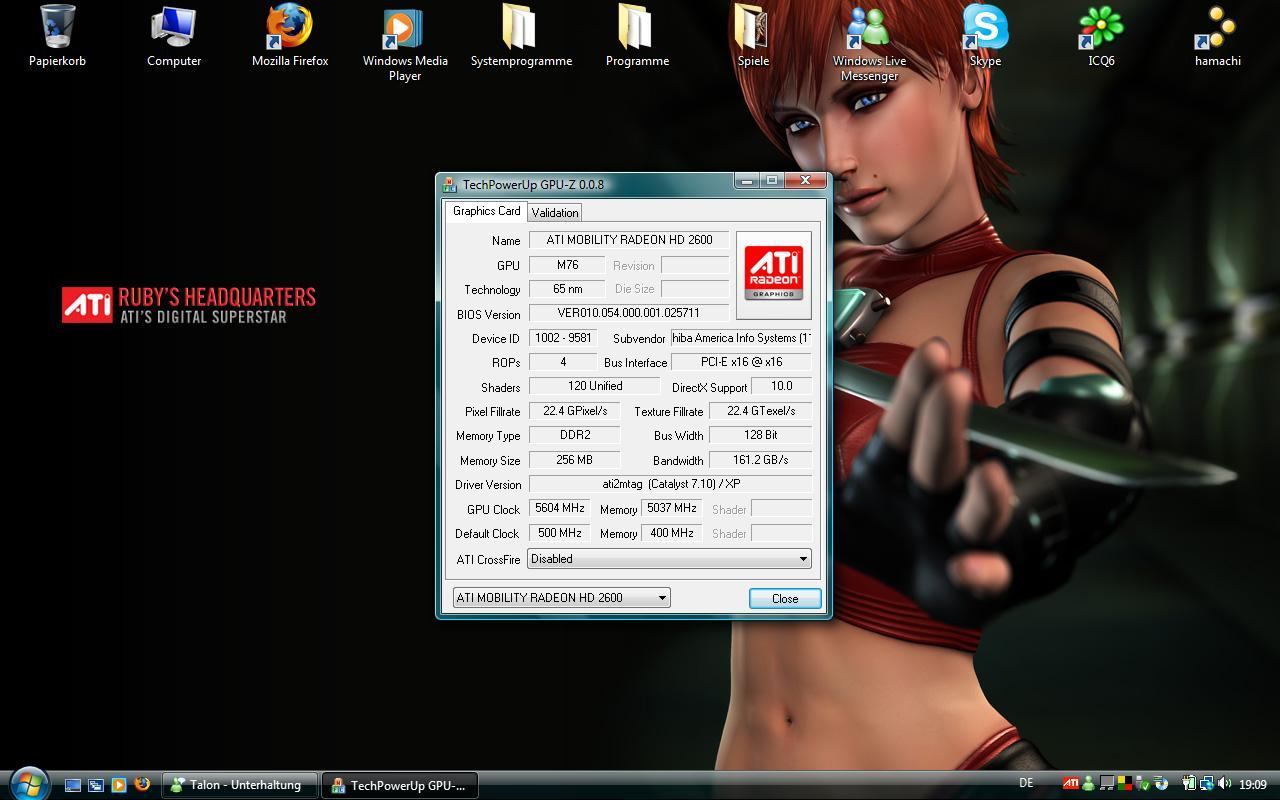The image size is (1280, 800).
Task: Switch to the Validation tab
Action: [555, 213]
